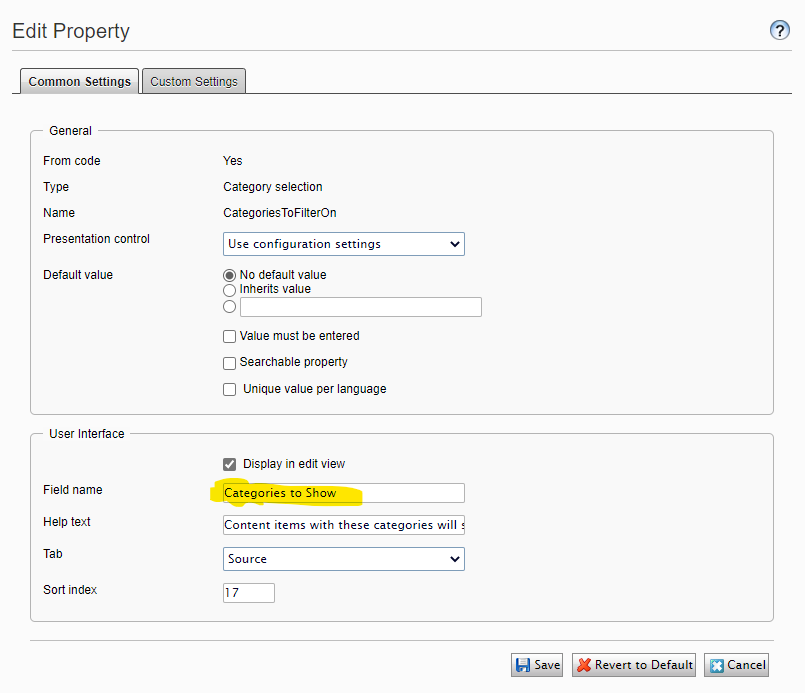The width and height of the screenshot is (805, 693).
Task: Select the Common Settings tab
Action: click(79, 82)
